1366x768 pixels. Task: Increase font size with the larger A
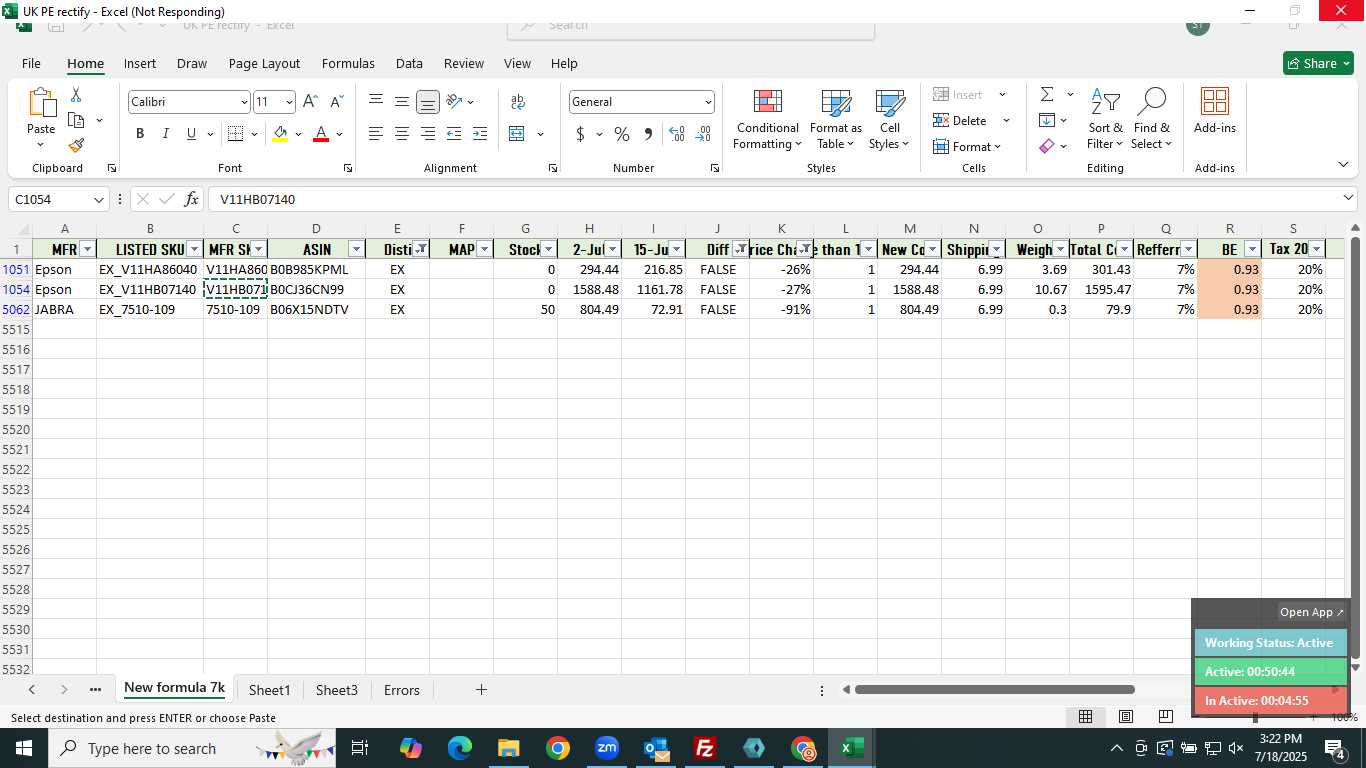(310, 102)
